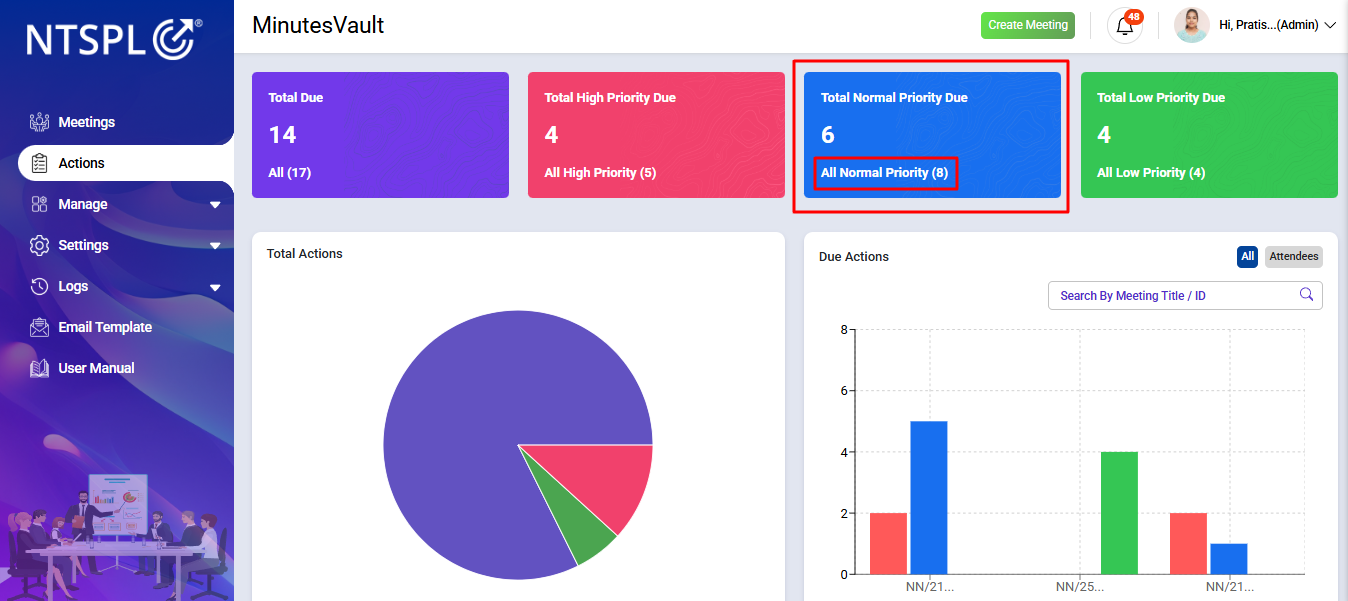Open the Settings menu label

click(84, 245)
